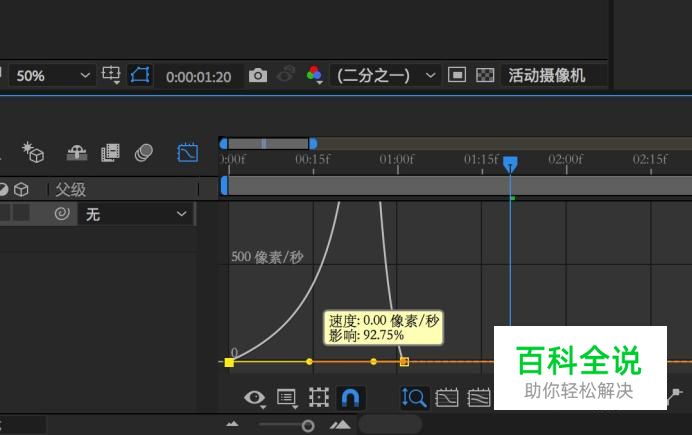
Task: Click the work area start handle
Action: 224,185
